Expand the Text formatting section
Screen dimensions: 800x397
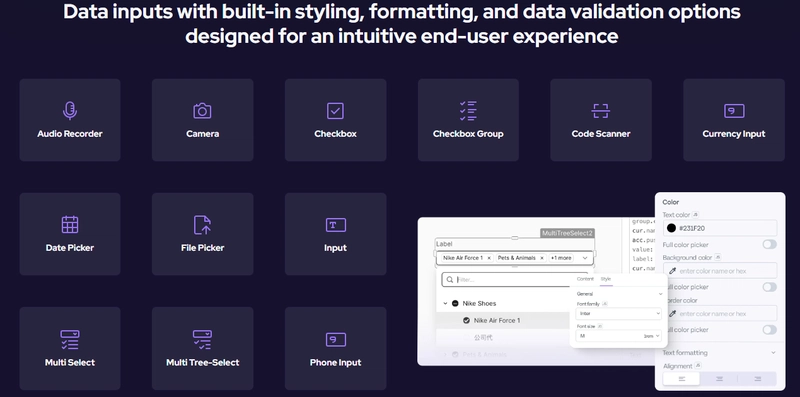(x=719, y=353)
